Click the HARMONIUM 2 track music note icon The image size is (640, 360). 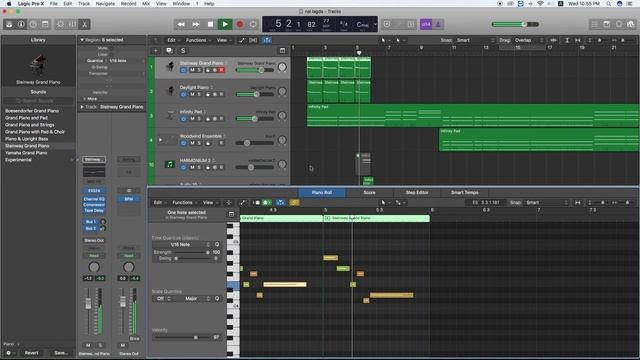click(170, 164)
